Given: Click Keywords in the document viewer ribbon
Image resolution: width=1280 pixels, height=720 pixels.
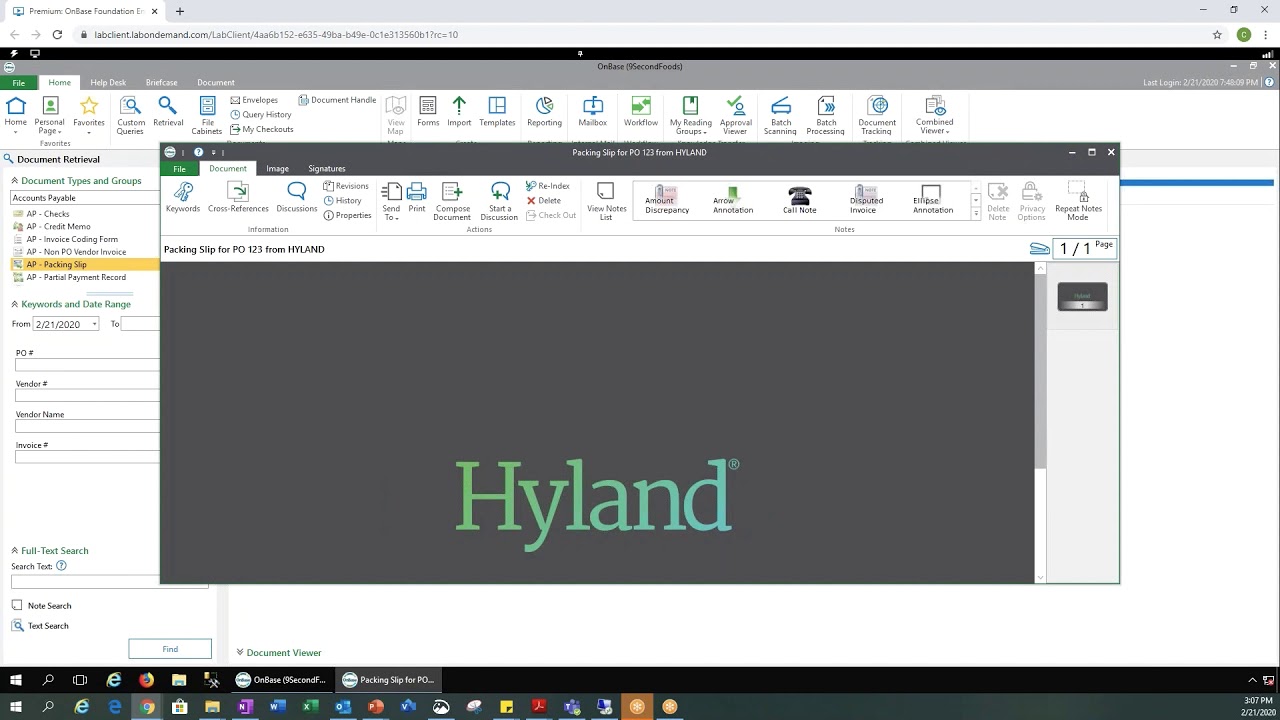Looking at the screenshot, I should (183, 198).
